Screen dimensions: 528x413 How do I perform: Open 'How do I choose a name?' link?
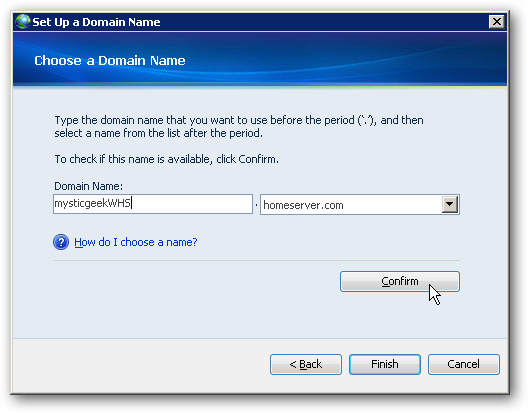click(x=136, y=242)
